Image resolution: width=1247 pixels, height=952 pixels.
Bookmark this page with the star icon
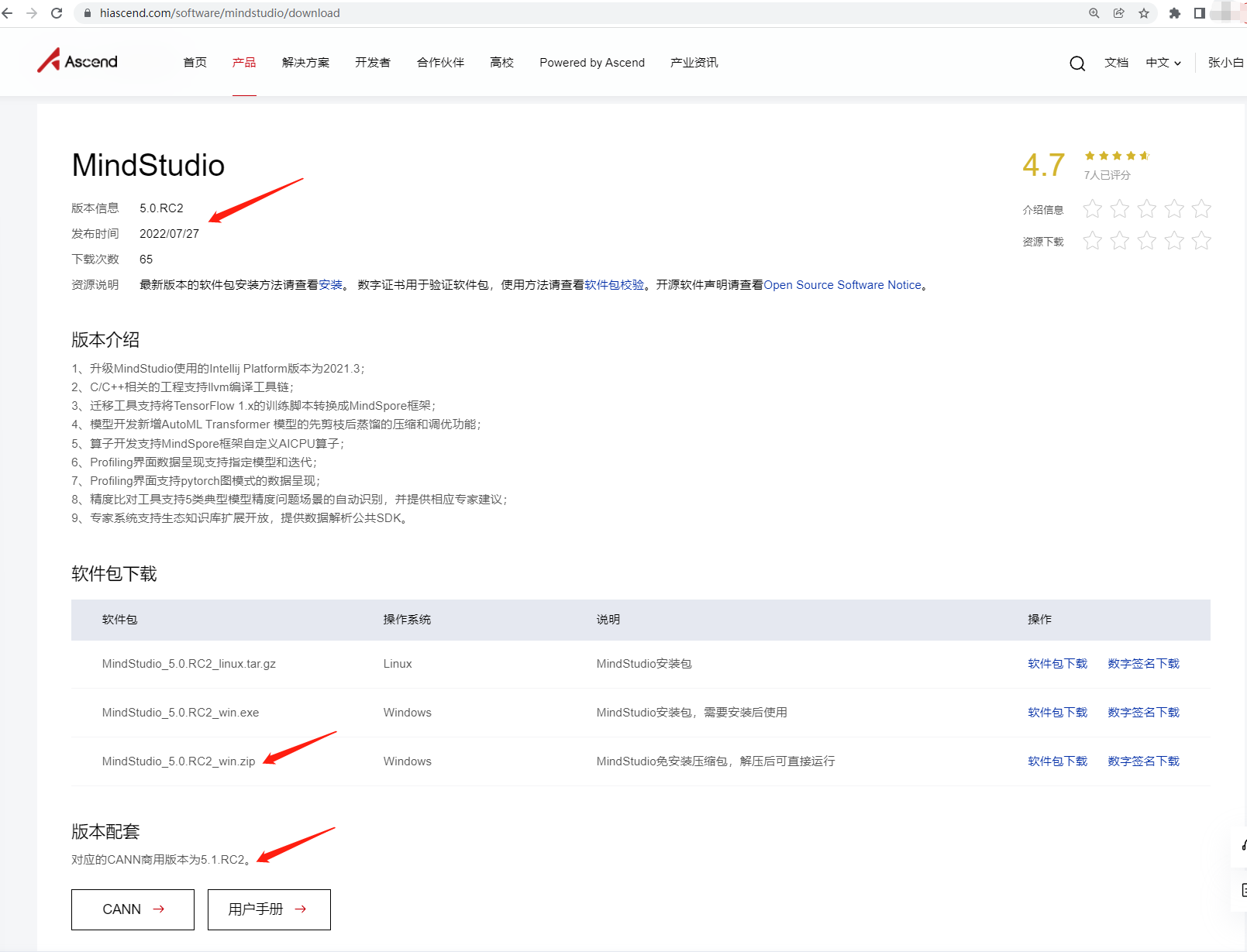click(1144, 13)
